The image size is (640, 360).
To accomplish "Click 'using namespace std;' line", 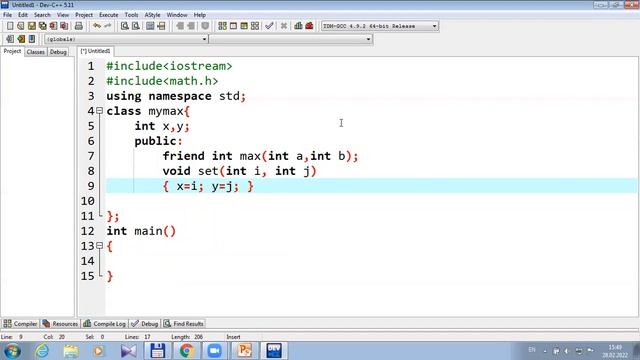I will point(176,96).
